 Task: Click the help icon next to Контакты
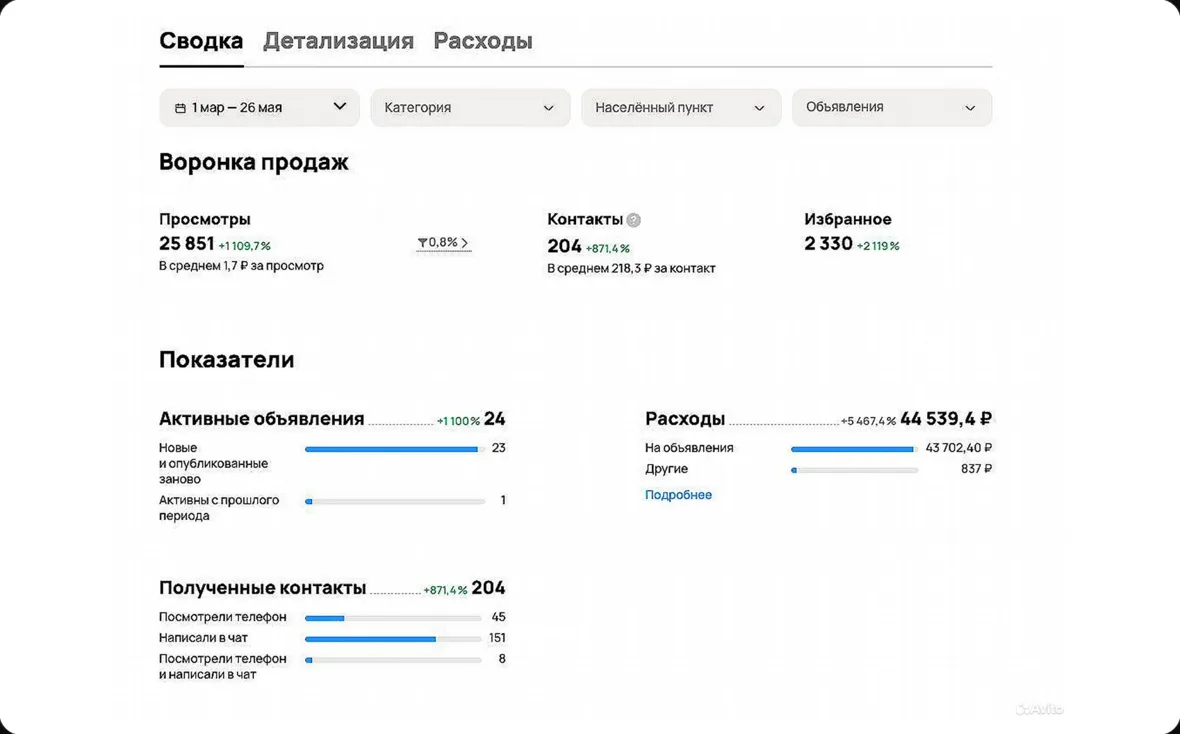(x=634, y=220)
